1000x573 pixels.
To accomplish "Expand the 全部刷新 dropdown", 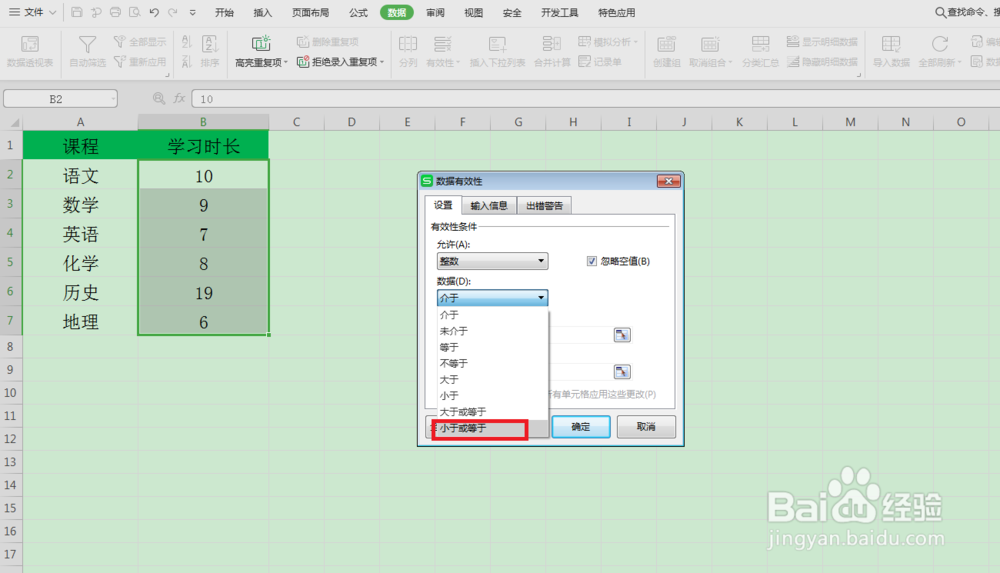I will click(959, 63).
